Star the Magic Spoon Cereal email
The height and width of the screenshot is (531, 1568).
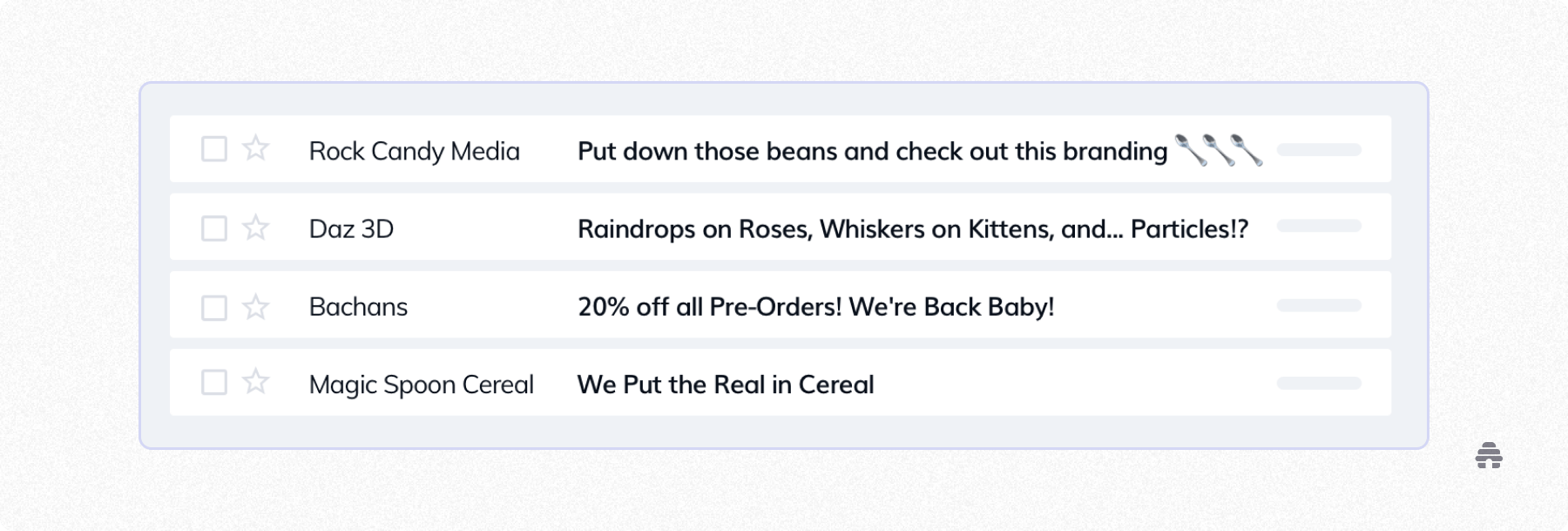[255, 382]
